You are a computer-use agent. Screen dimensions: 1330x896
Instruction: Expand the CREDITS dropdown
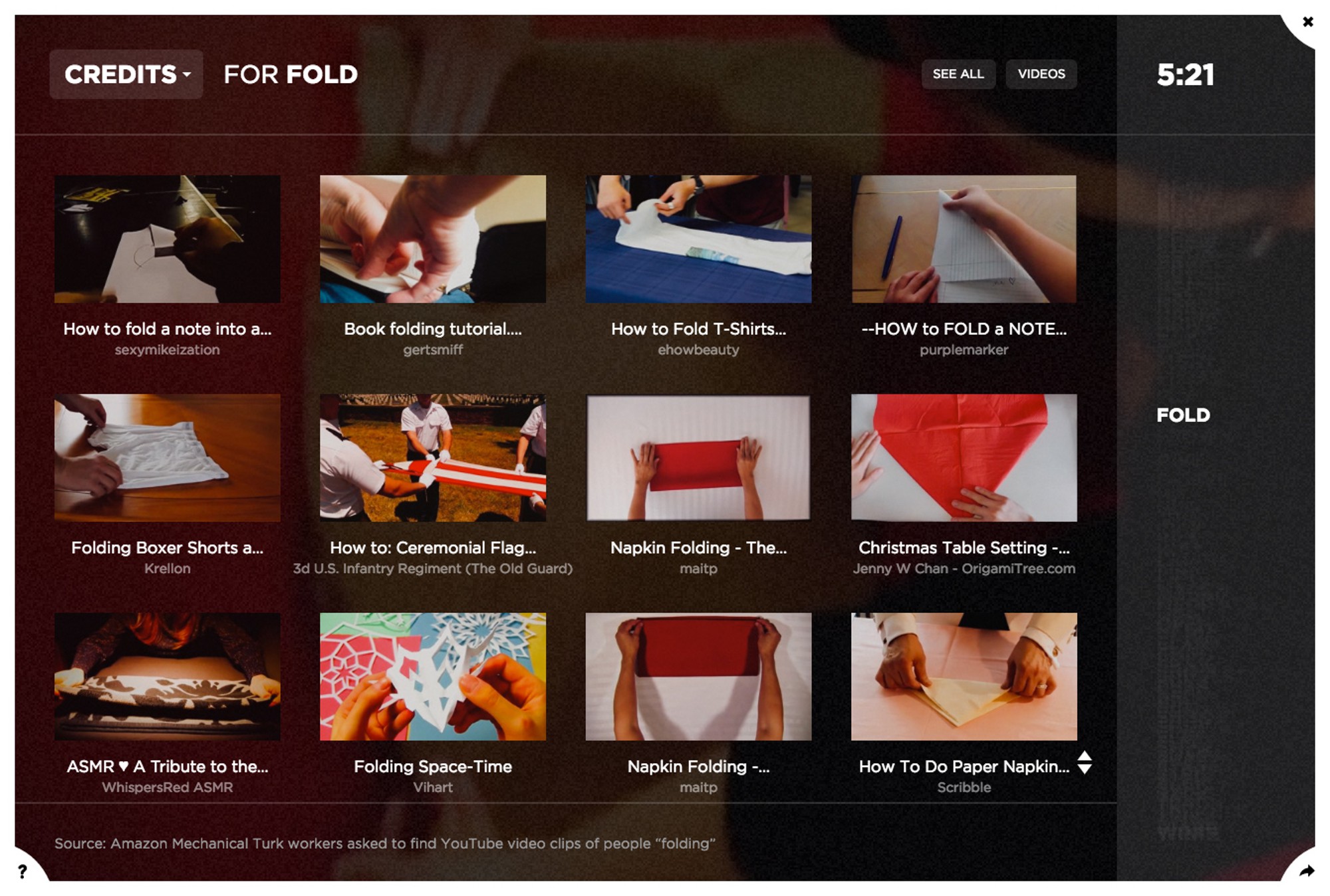coord(126,74)
